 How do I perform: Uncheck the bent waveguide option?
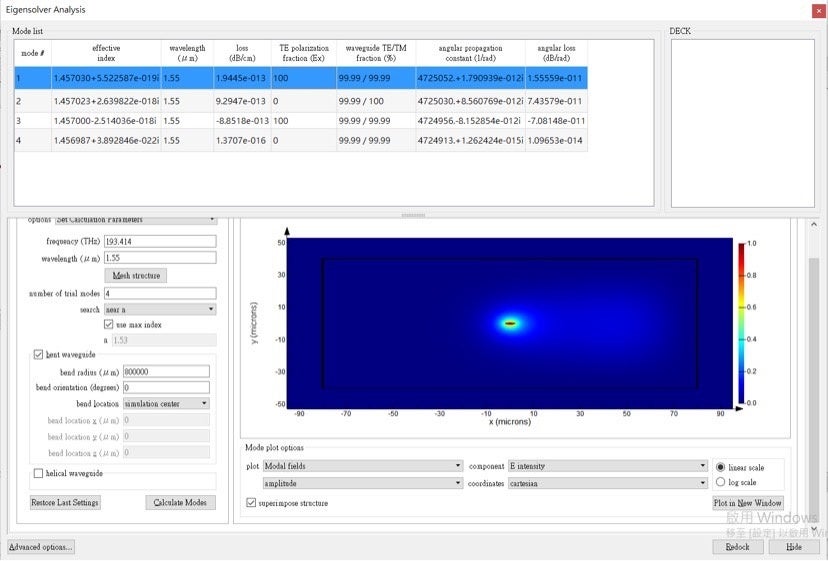click(x=39, y=354)
